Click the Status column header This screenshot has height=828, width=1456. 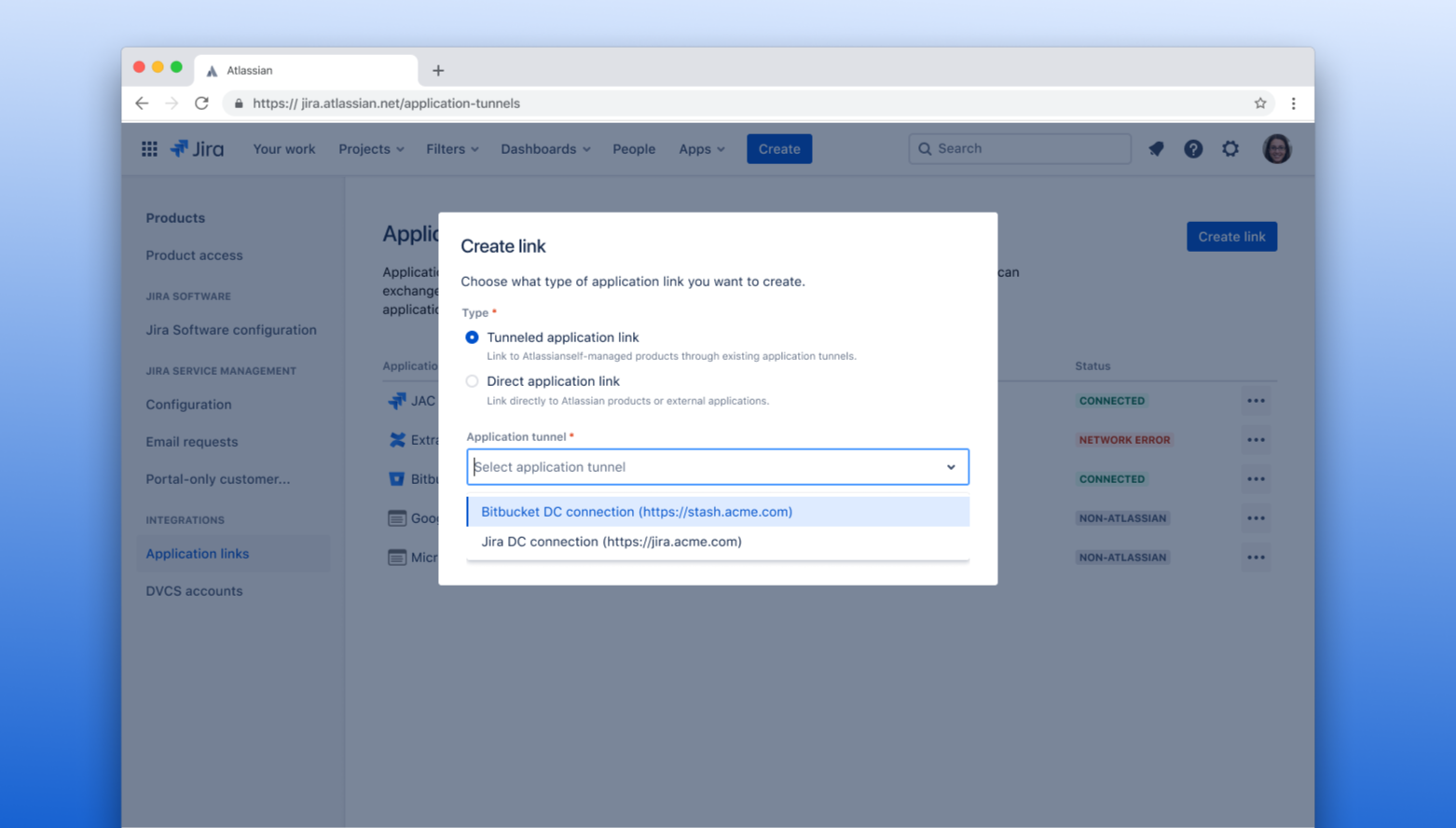(x=1092, y=366)
